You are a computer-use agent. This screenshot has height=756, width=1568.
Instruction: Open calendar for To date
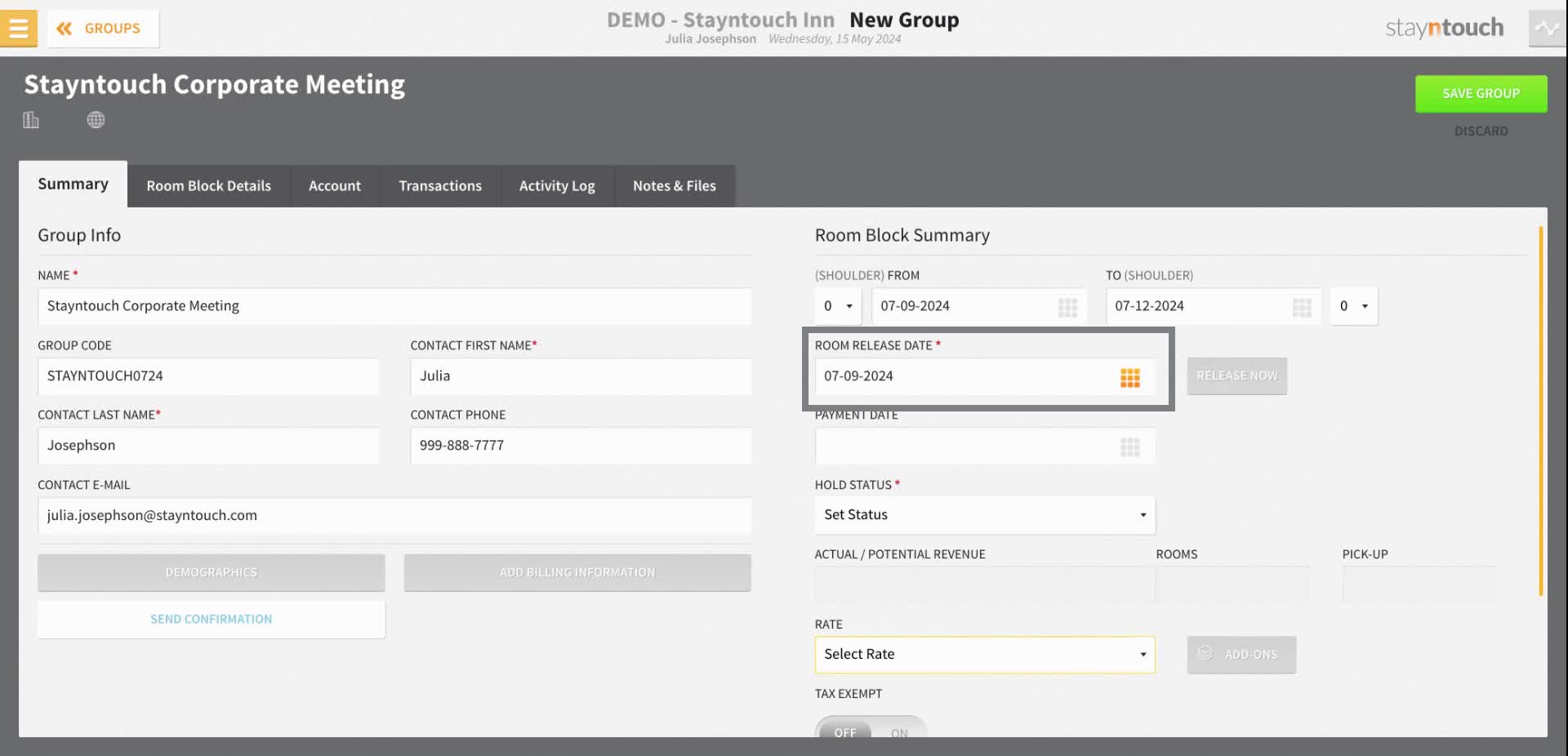1302,307
